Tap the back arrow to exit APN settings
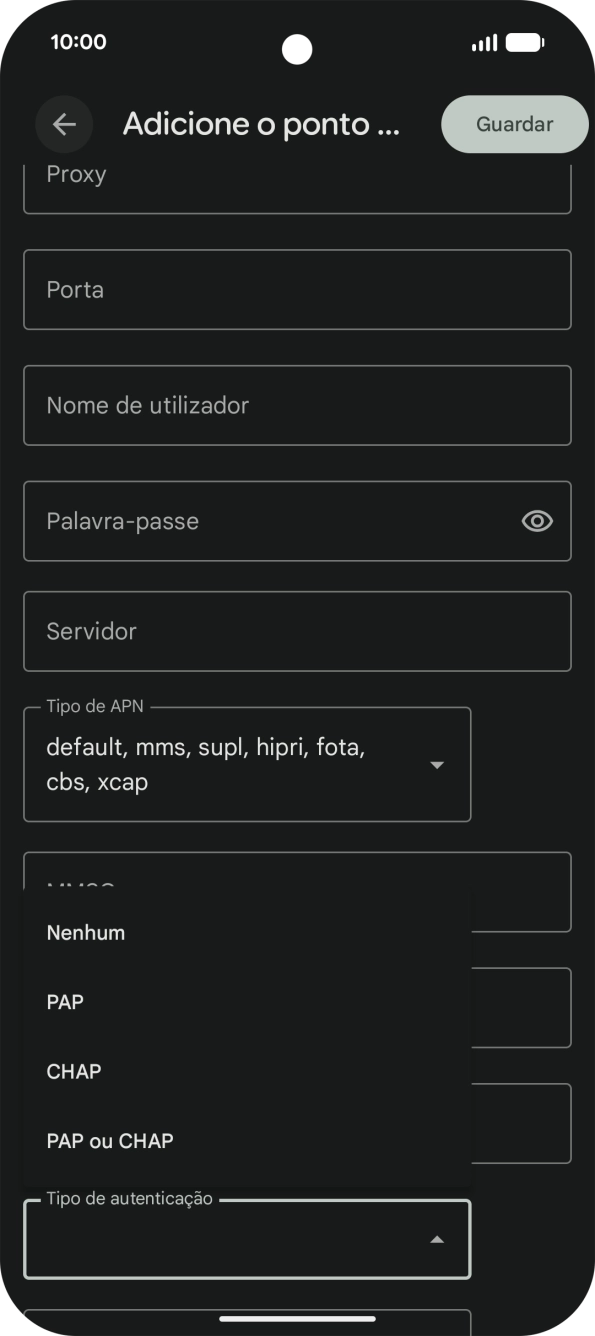This screenshot has width=595, height=1336. 64,123
